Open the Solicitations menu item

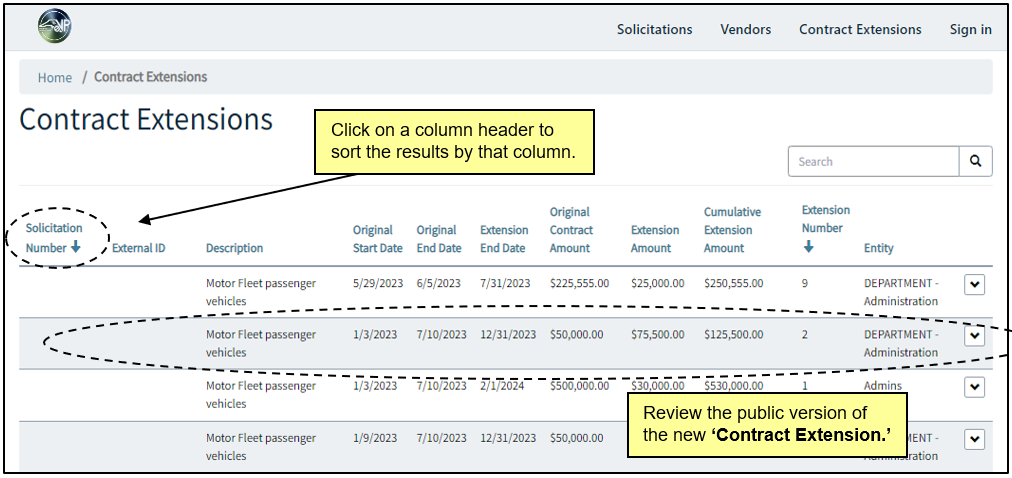654,29
